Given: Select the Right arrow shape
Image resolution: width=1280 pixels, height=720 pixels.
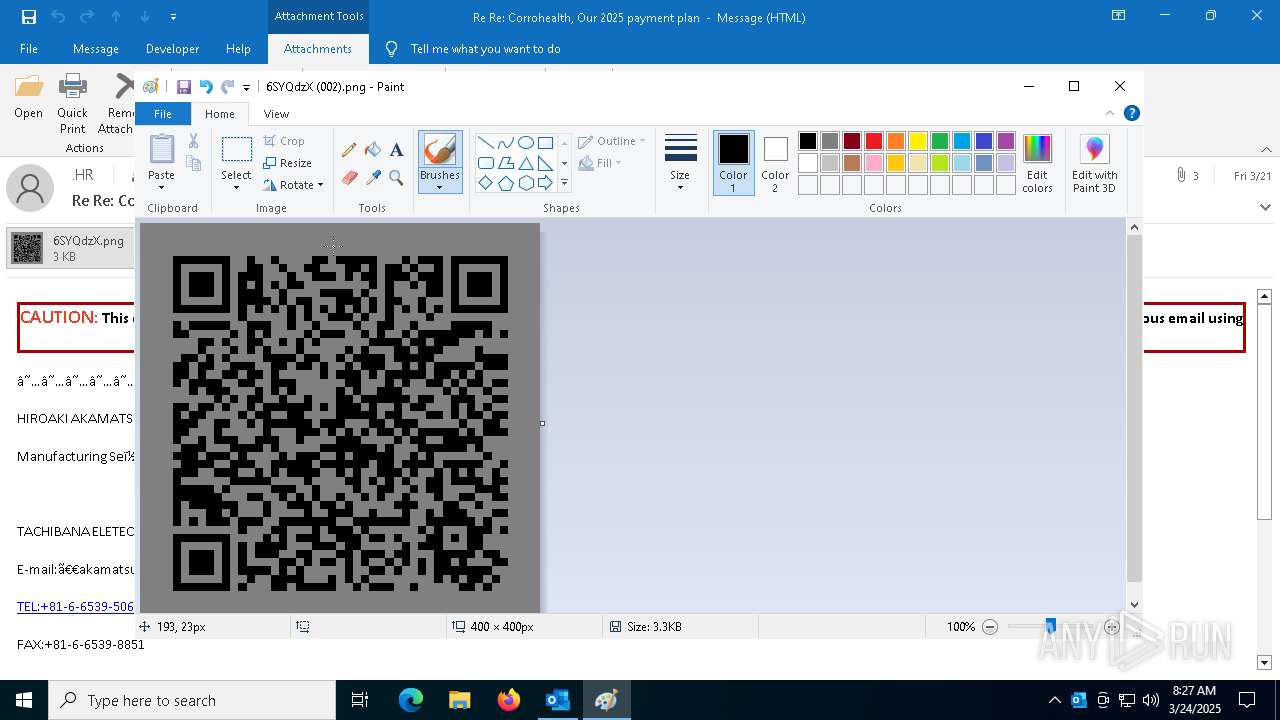Looking at the screenshot, I should click(545, 183).
